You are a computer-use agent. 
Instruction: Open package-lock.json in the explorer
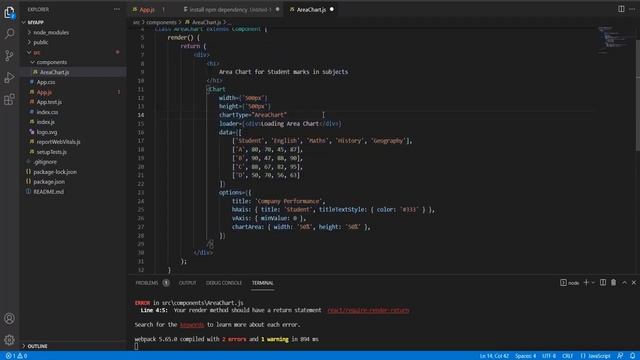click(x=55, y=172)
